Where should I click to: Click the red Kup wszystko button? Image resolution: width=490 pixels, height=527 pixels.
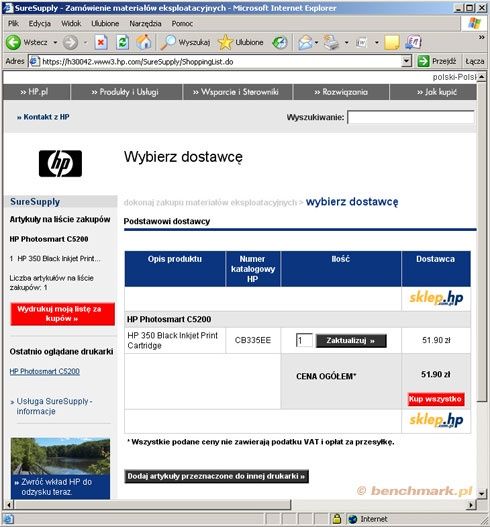436,399
